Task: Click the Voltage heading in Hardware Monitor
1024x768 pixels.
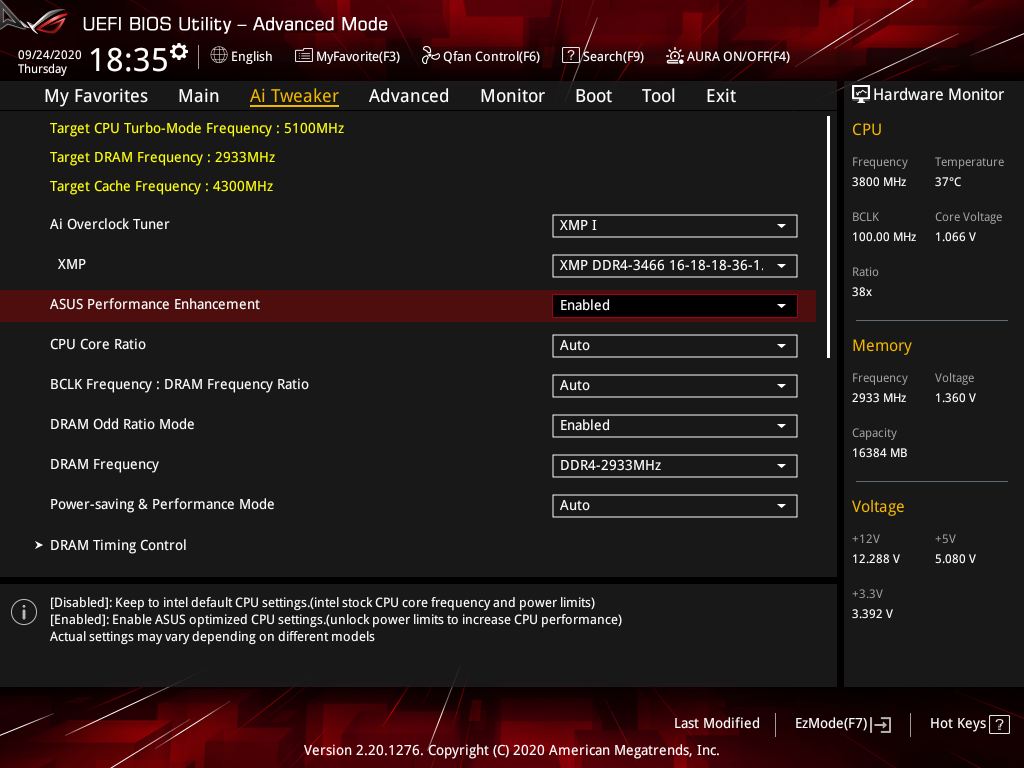Action: click(x=878, y=507)
